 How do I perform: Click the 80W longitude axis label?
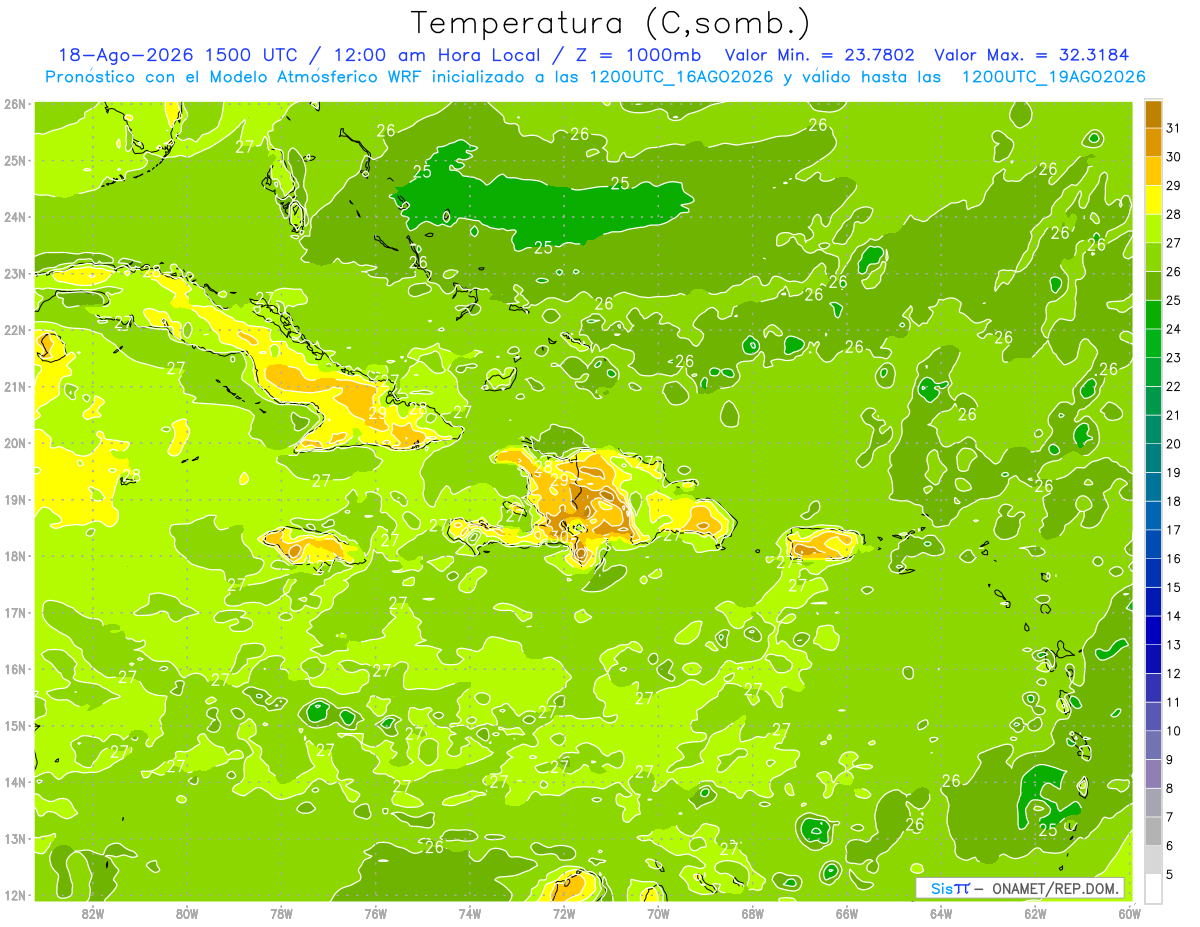[187, 913]
